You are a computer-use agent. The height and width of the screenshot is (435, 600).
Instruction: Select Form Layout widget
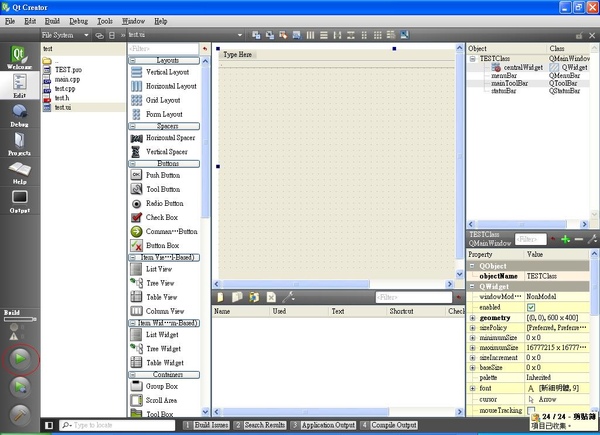pos(157,114)
